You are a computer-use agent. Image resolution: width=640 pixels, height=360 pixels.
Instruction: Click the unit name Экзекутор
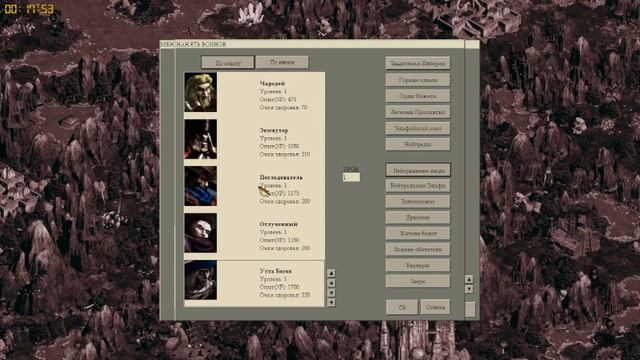coord(273,131)
